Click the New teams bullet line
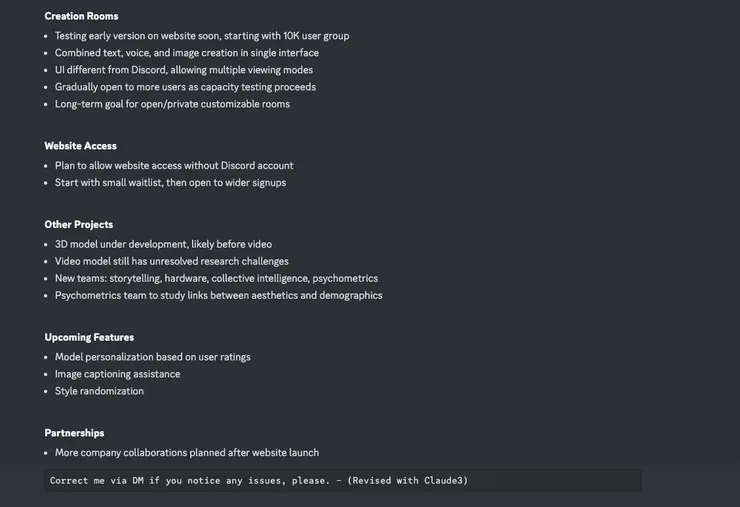The width and height of the screenshot is (740, 507). (x=216, y=278)
